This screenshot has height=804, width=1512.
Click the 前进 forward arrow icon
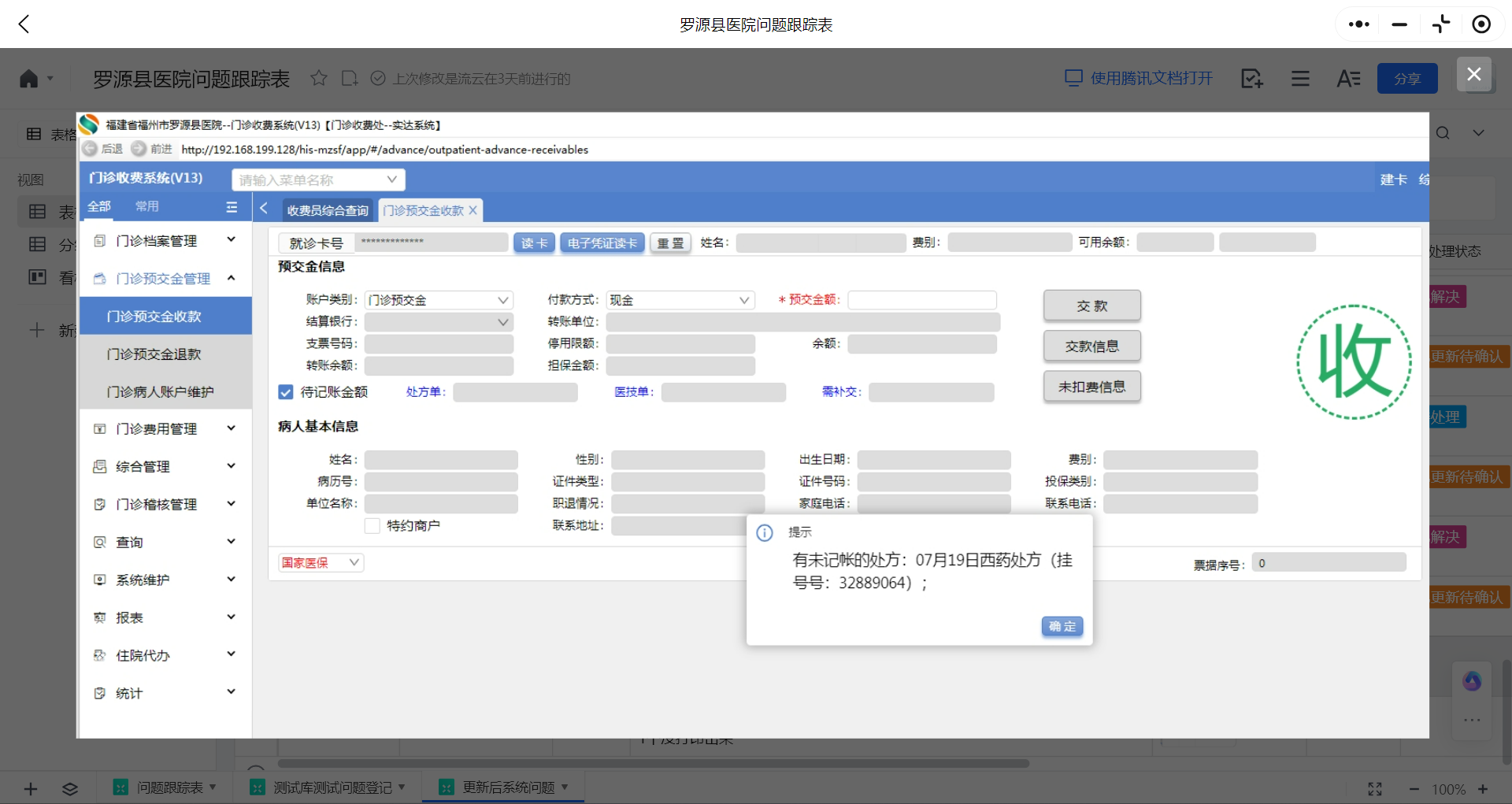click(139, 148)
